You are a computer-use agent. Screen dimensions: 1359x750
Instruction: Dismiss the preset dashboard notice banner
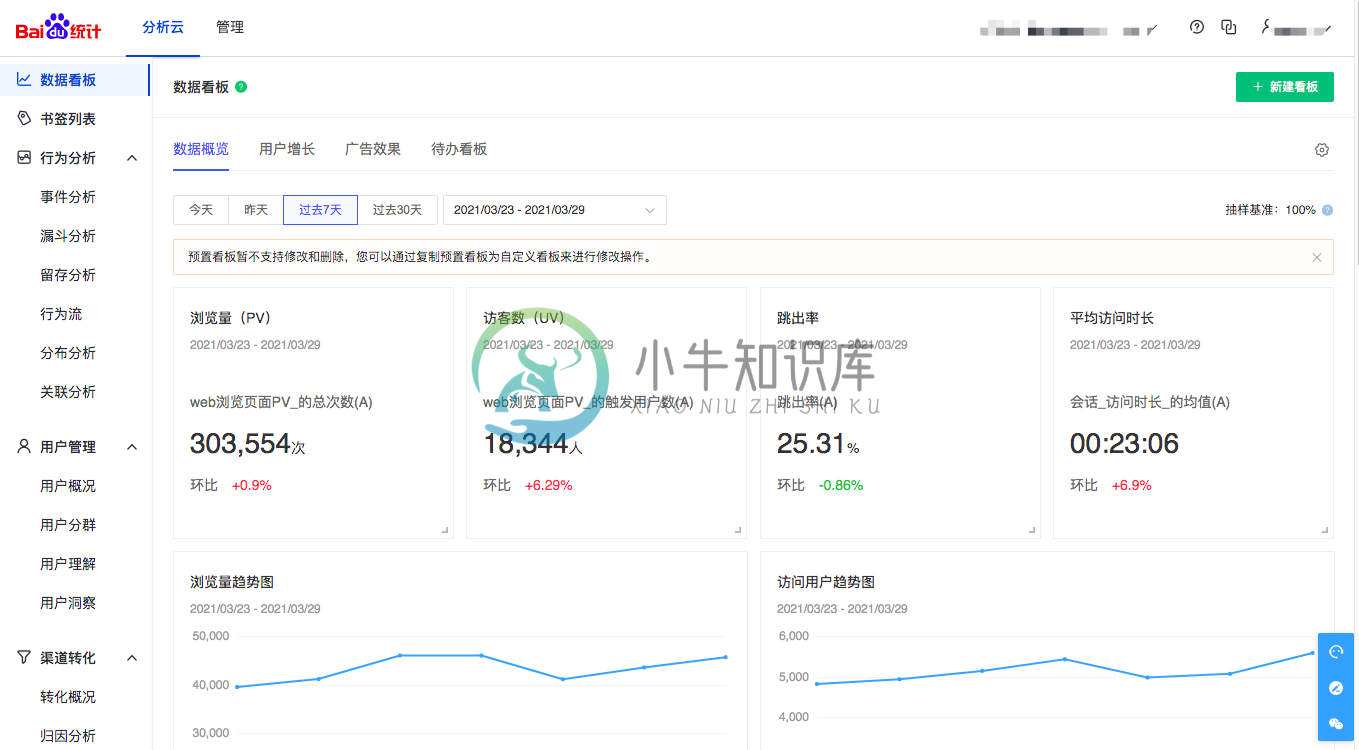pyautogui.click(x=1317, y=257)
